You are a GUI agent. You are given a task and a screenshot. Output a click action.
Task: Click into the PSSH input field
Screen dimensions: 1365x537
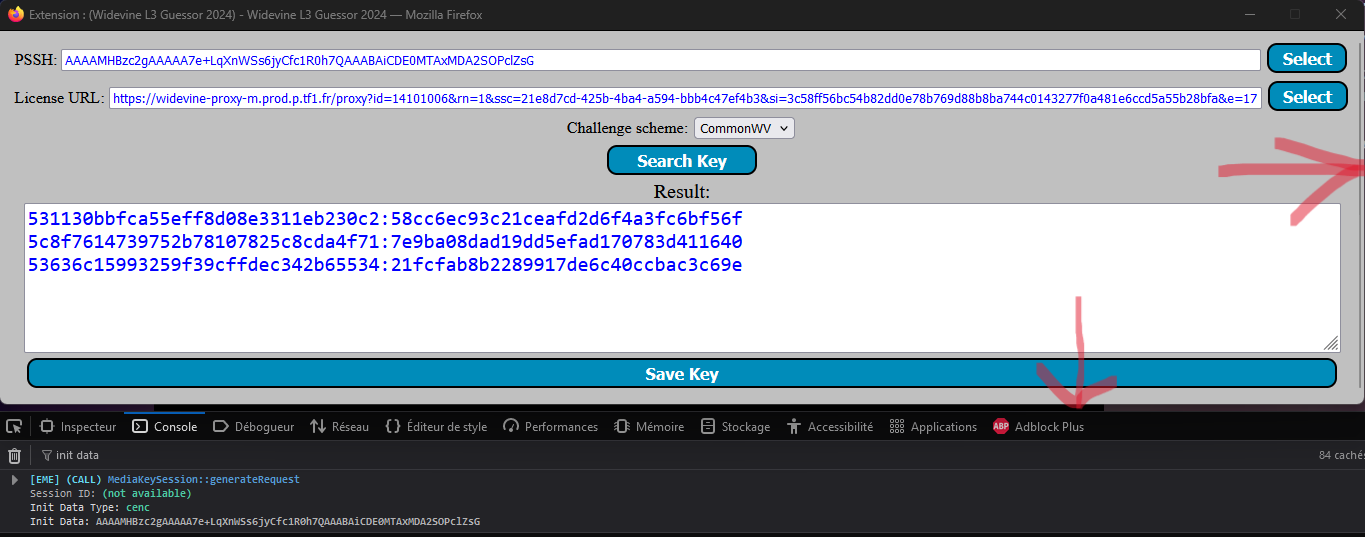point(660,60)
